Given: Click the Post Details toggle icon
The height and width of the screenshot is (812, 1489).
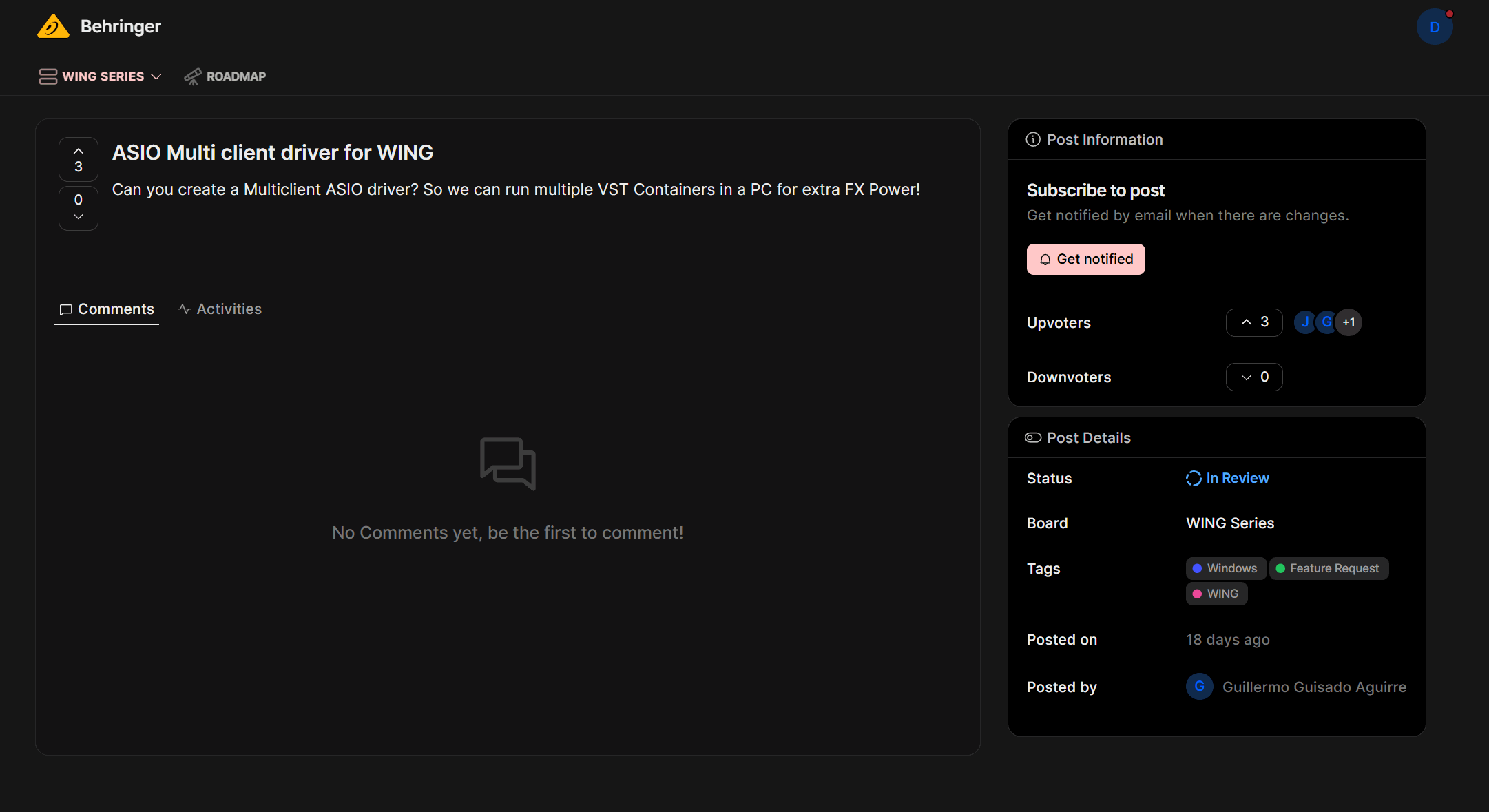Looking at the screenshot, I should (1033, 438).
